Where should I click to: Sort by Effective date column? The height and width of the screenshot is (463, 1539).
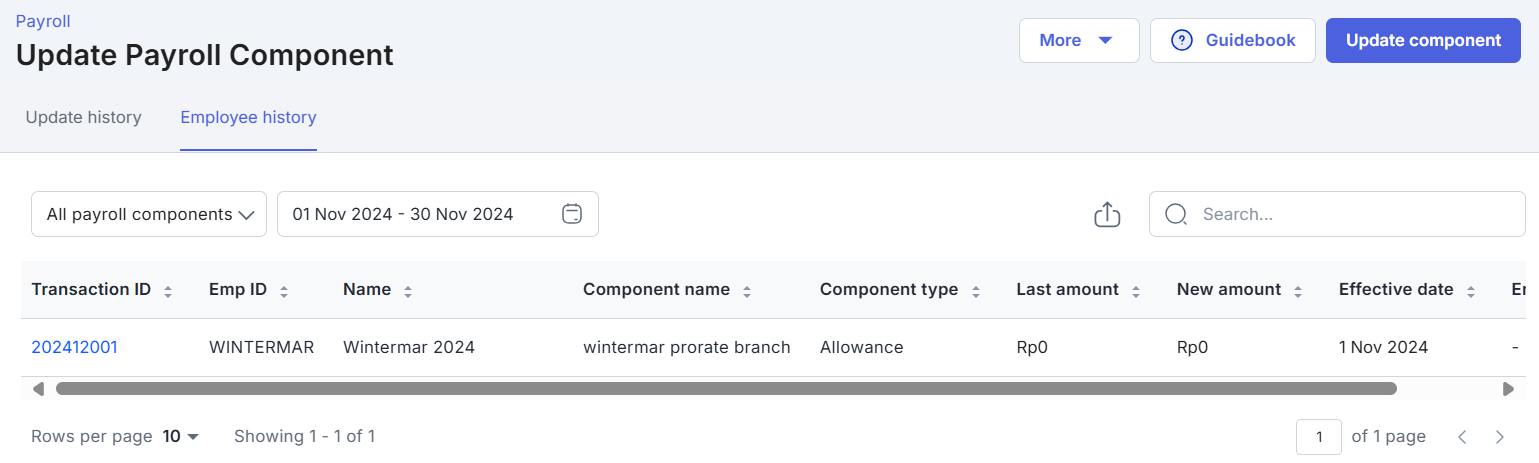click(1471, 291)
